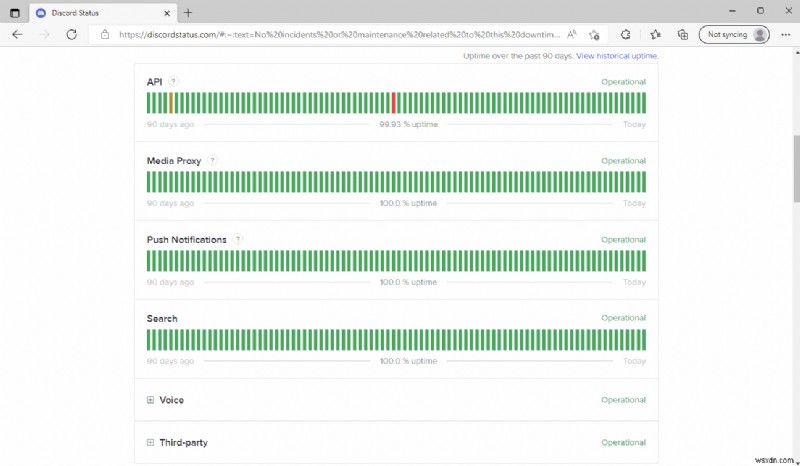Click the red outage bar in API uptime
The width and height of the screenshot is (800, 466).
click(x=393, y=103)
